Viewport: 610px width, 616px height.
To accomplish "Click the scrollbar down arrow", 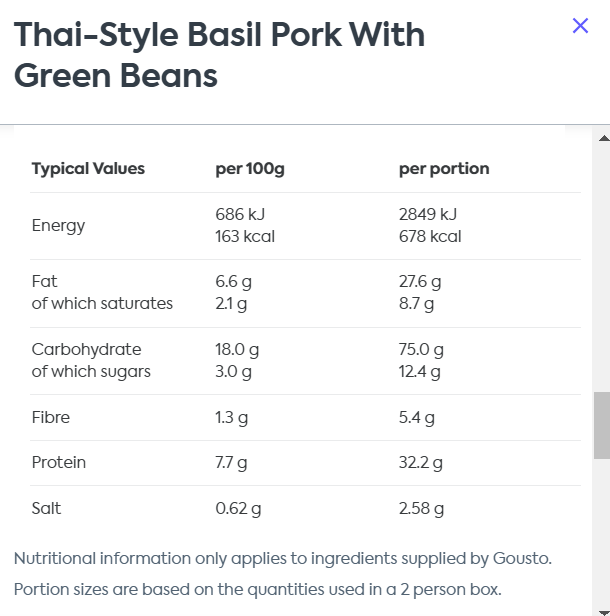I will (604, 612).
